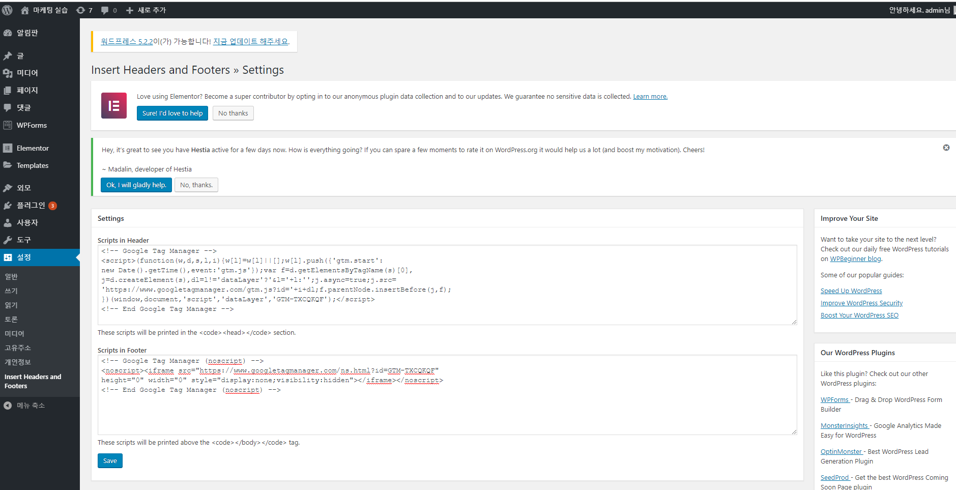This screenshot has width=956, height=490.
Task: Open the 개인정보 settings submenu
Action: (17, 362)
